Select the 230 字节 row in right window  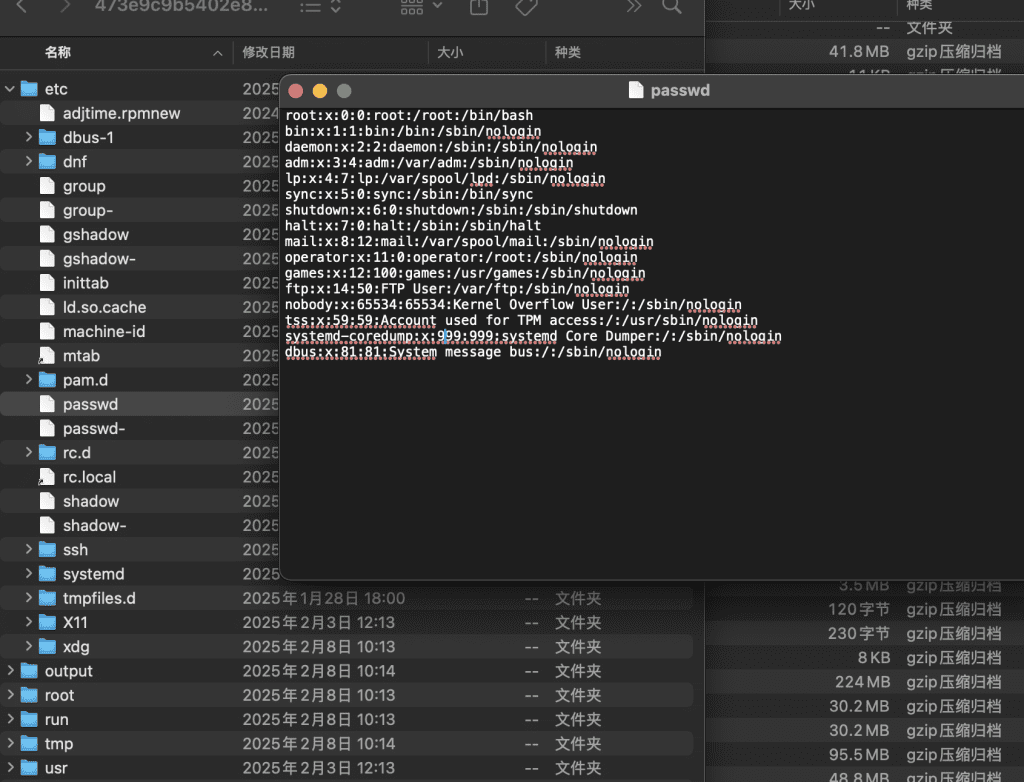[x=865, y=634]
